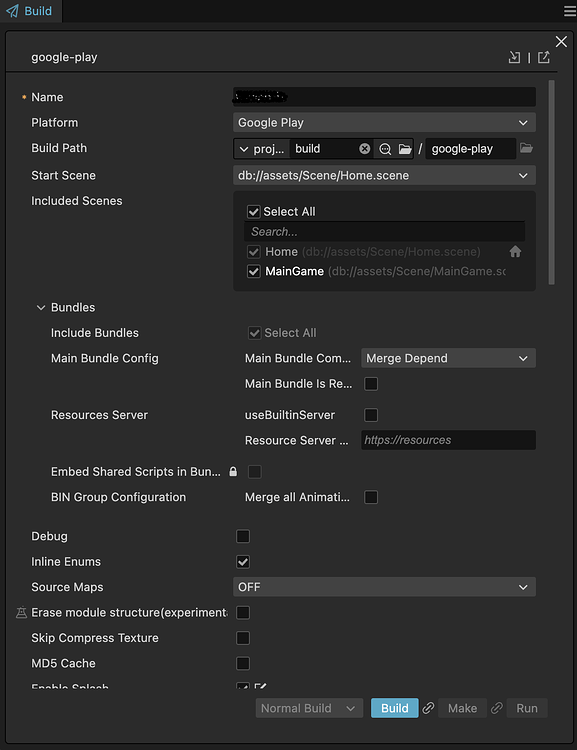The image size is (577, 750).
Task: Click the BIN Group Configuration label
Action: 118,497
